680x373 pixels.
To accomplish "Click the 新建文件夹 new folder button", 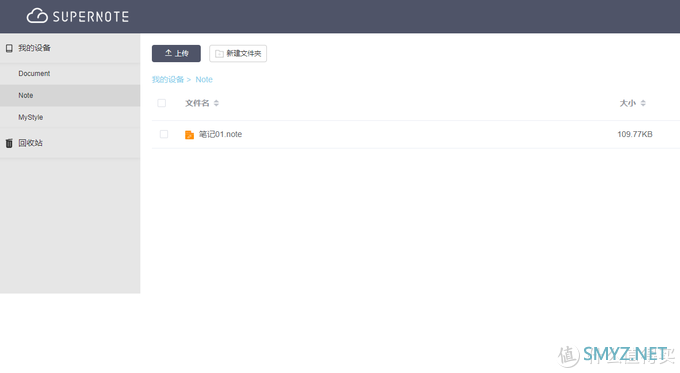I will [x=238, y=53].
